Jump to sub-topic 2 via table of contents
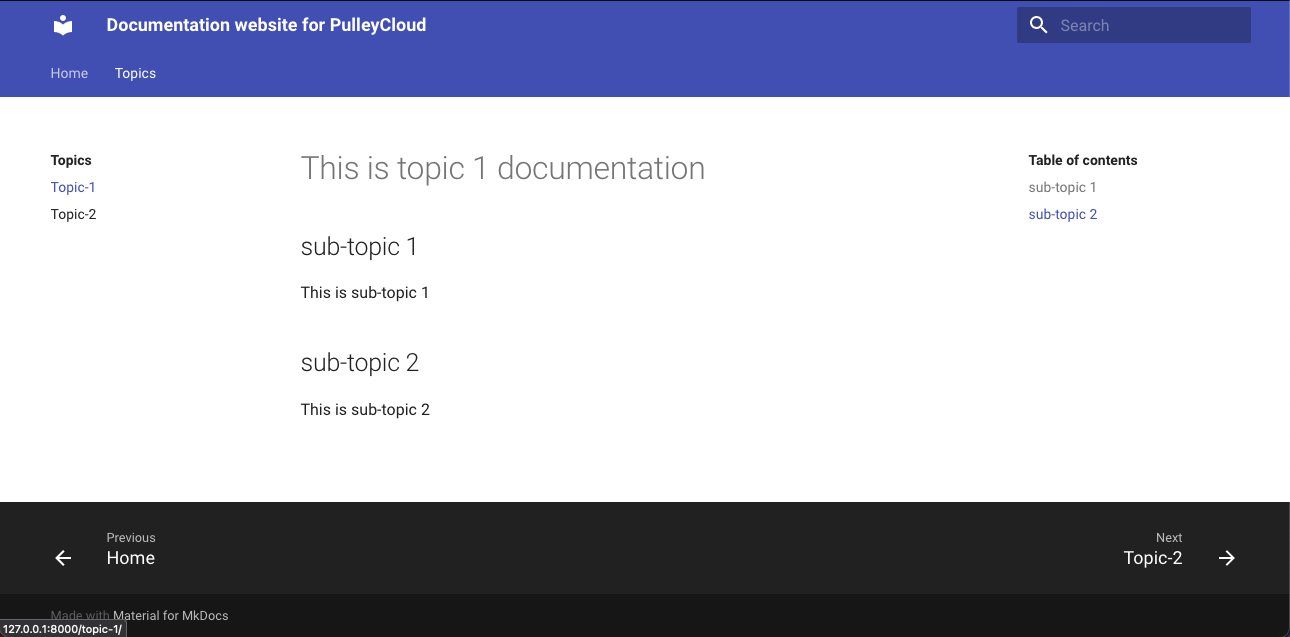Screen dimensions: 1290x637 click(1062, 214)
